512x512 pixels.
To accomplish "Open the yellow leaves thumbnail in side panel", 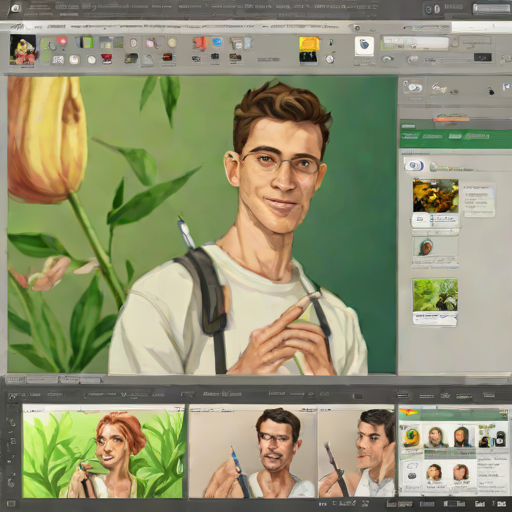I will 435,196.
